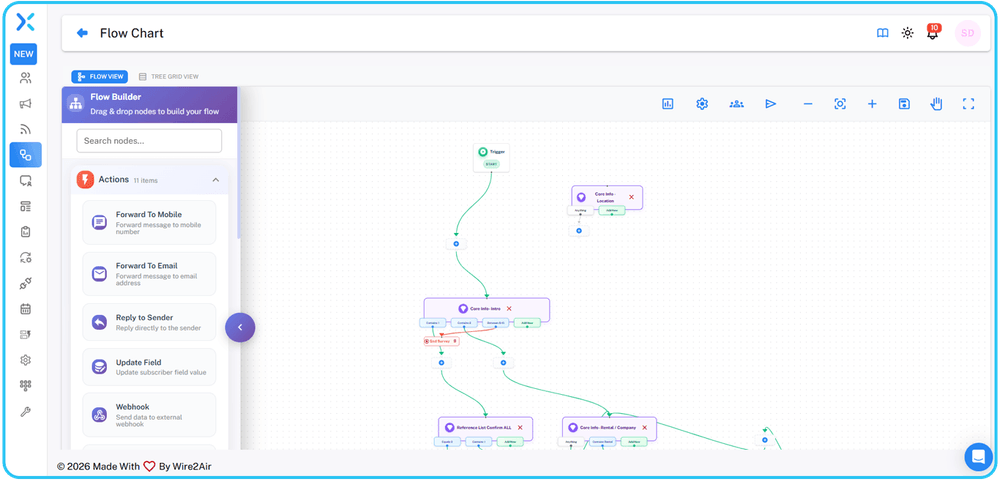Select the hand pan tool
Viewport: 1000px width, 480px height.
(936, 104)
